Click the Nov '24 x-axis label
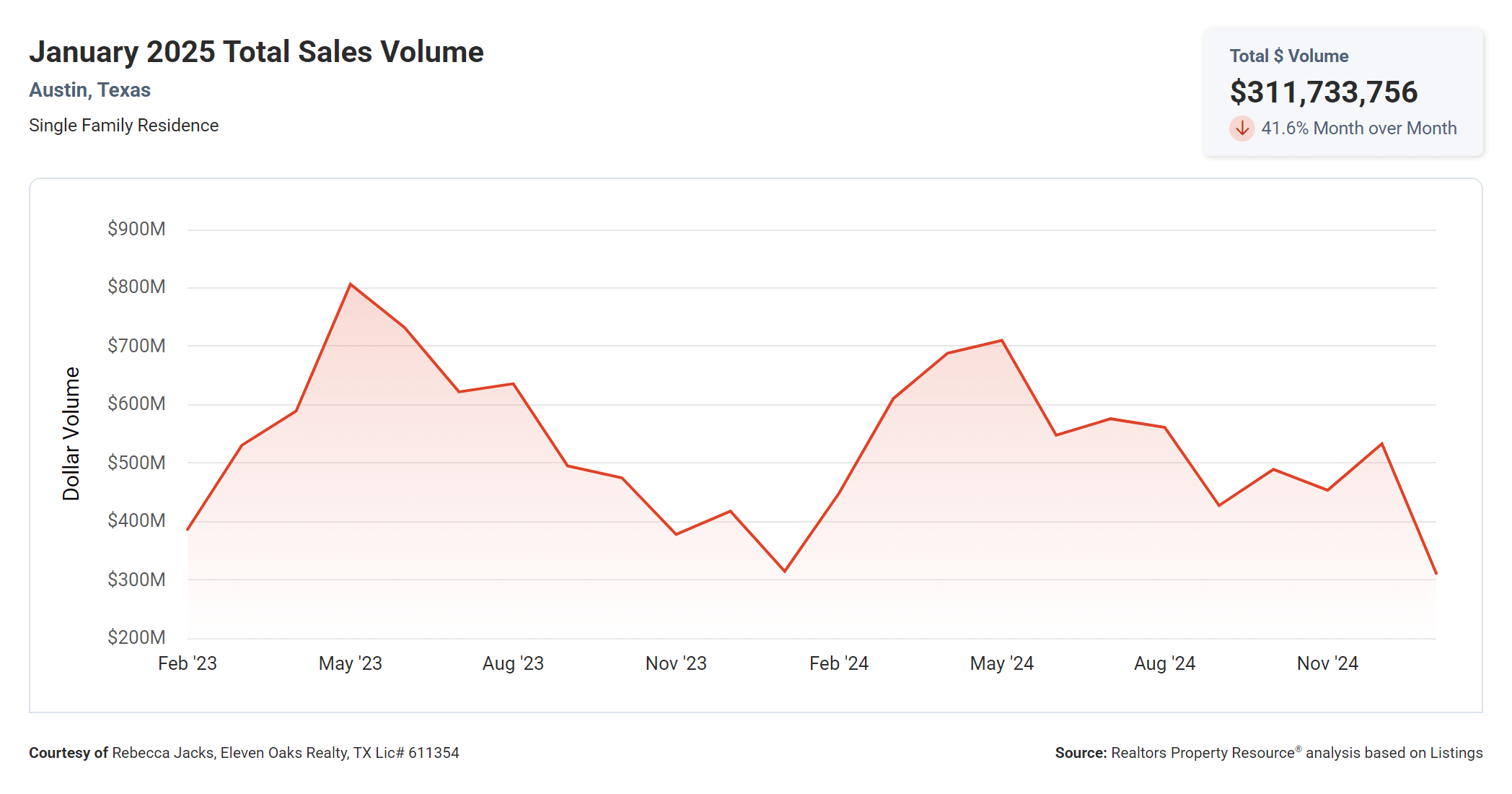The width and height of the screenshot is (1512, 794). click(1327, 663)
